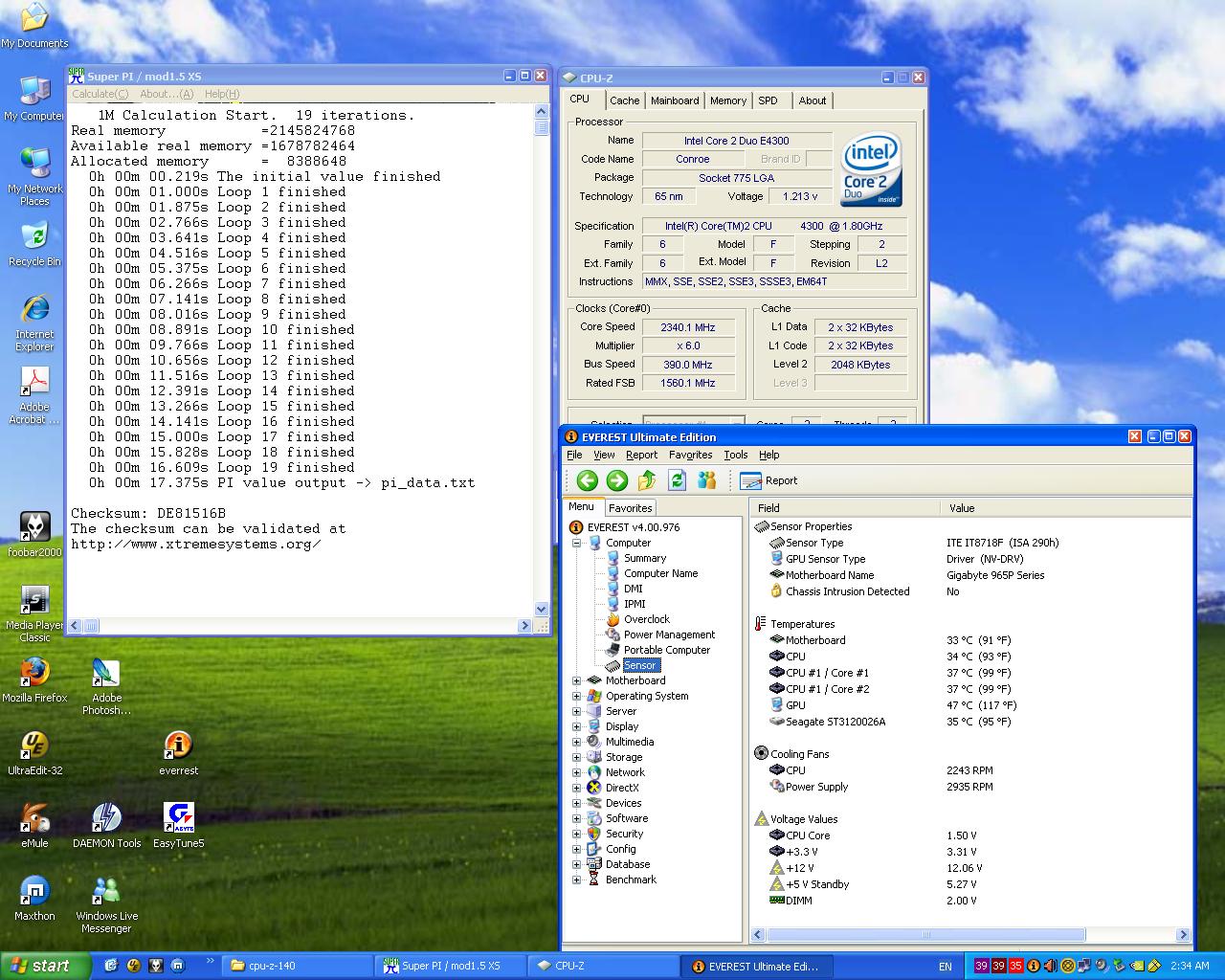The width and height of the screenshot is (1225, 980).
Task: Expand the Network tree node
Action: (x=577, y=772)
